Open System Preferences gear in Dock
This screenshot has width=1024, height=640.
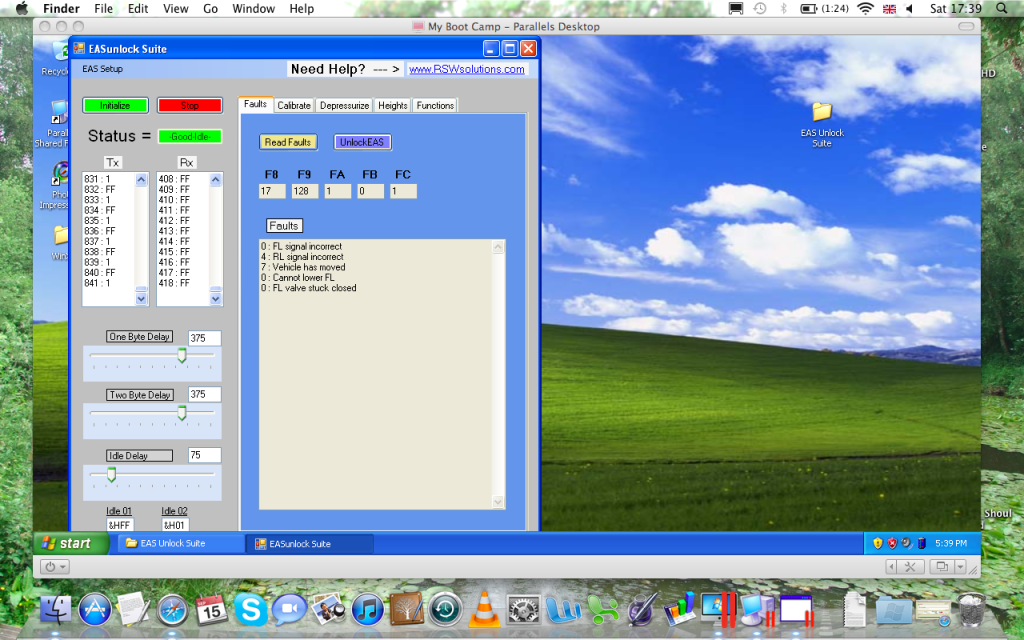[524, 610]
